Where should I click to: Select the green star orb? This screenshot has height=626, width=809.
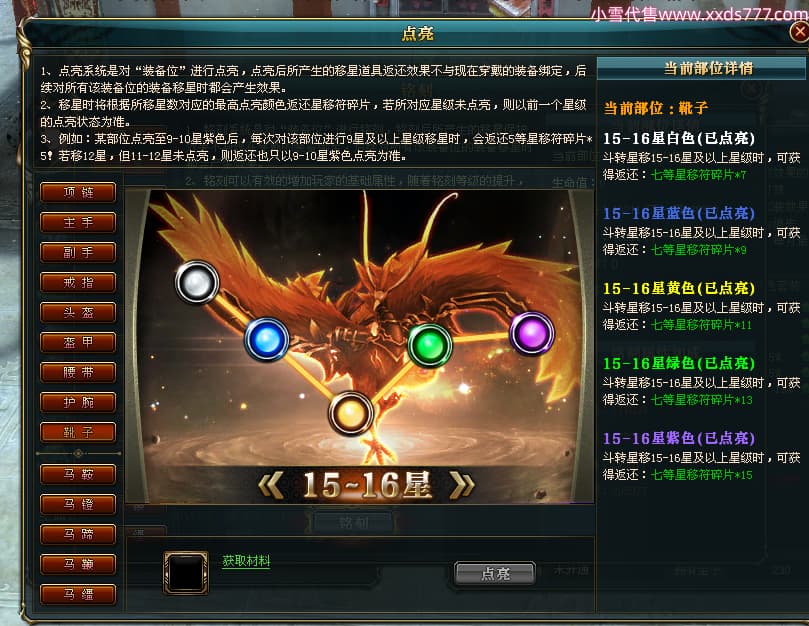430,345
